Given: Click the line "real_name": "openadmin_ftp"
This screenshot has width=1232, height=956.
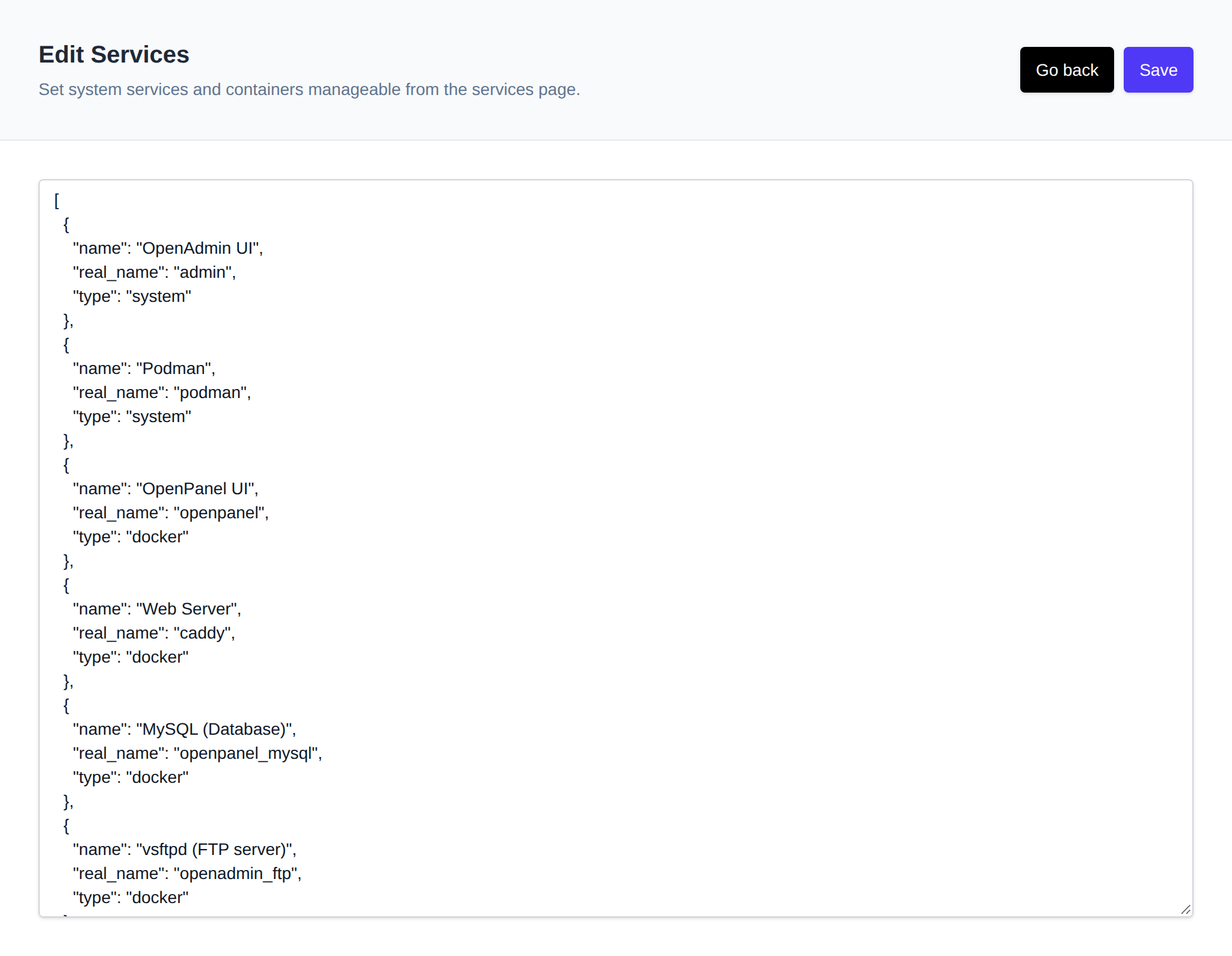Looking at the screenshot, I should [187, 874].
